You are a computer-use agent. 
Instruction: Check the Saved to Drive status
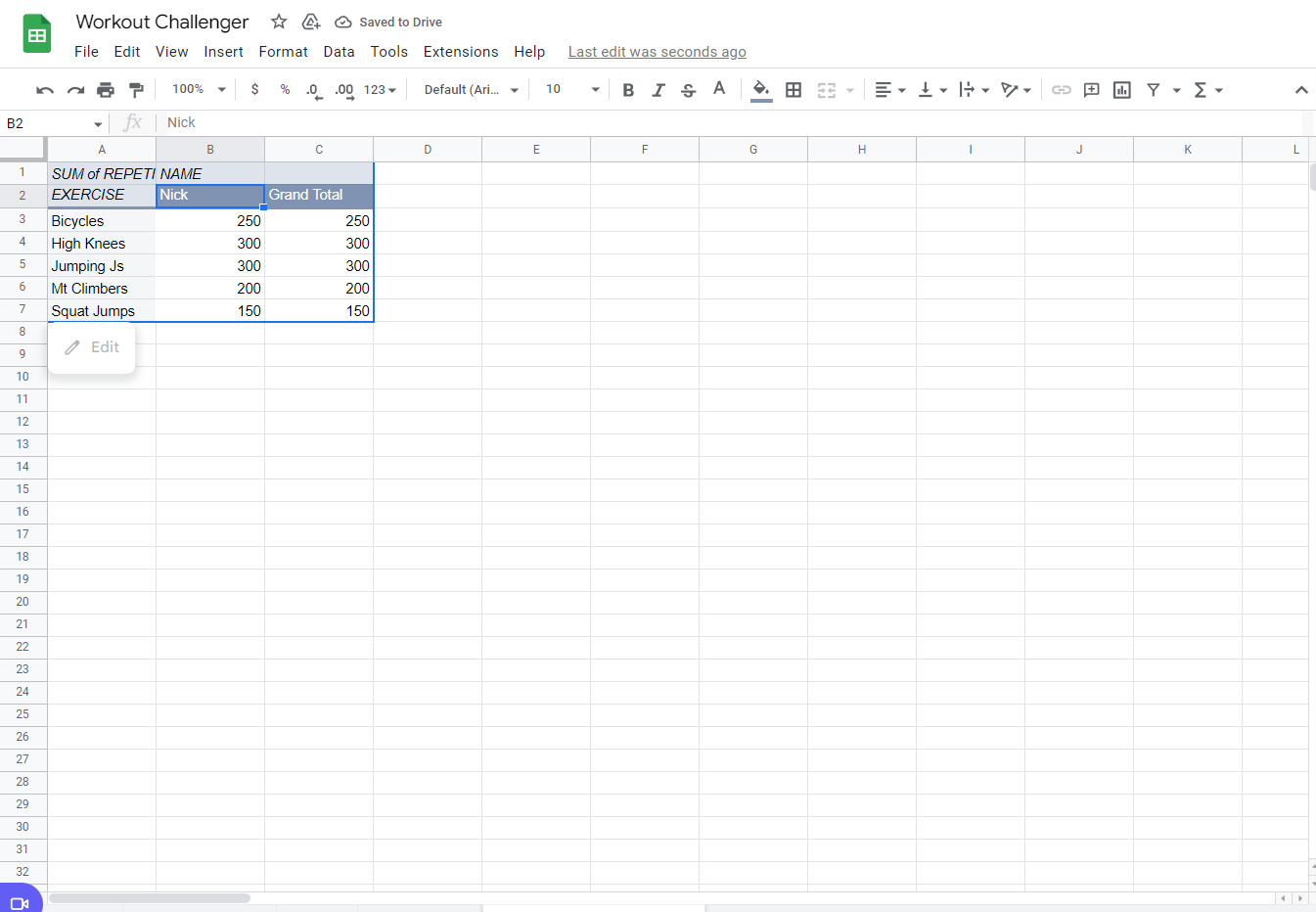pyautogui.click(x=388, y=22)
